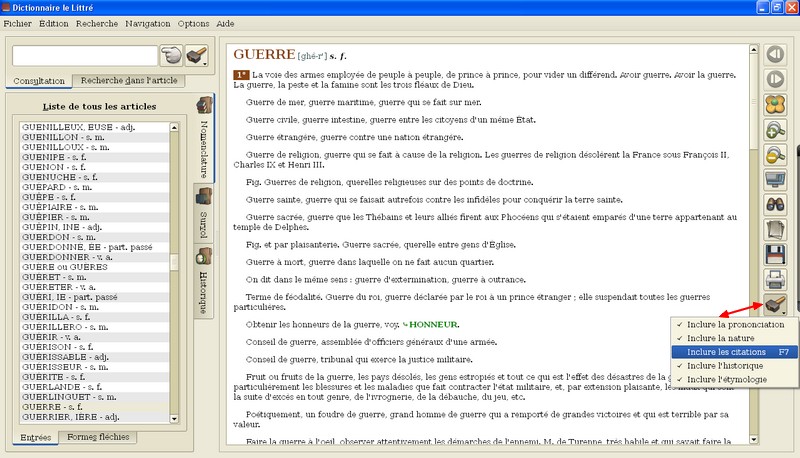Select GUENILLOUX entry in list
800x458 pixels.
[94, 147]
